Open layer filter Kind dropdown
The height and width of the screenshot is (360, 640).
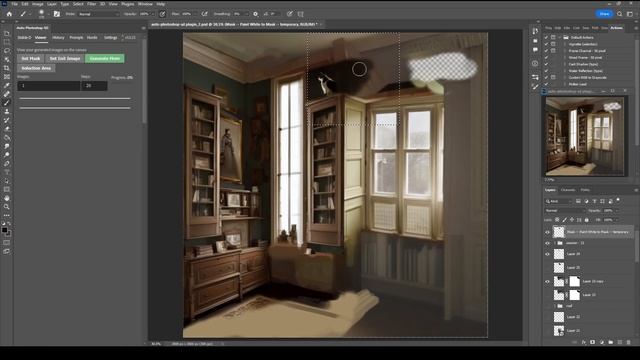[559, 201]
